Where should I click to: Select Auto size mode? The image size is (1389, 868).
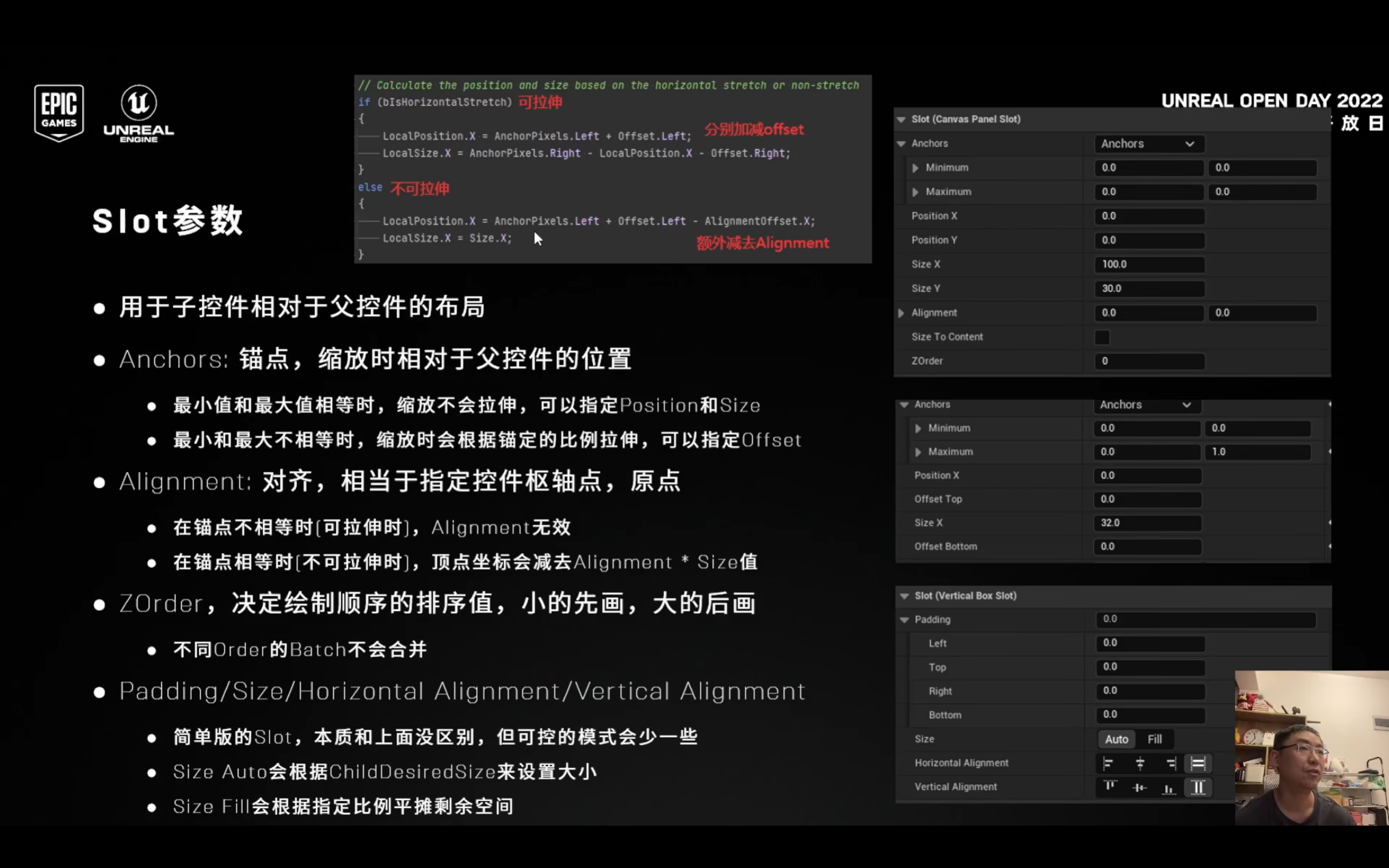[1117, 739]
